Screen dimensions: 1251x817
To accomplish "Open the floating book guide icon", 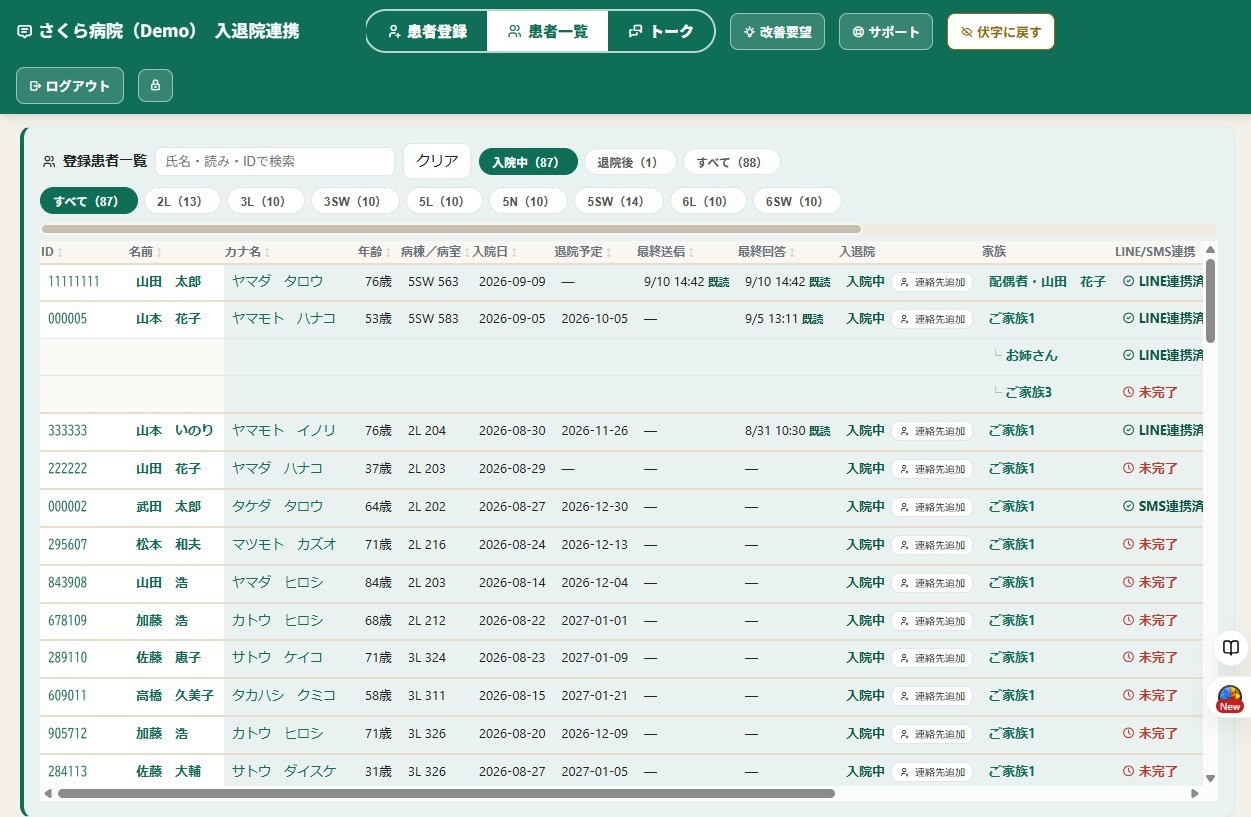I will click(1231, 646).
